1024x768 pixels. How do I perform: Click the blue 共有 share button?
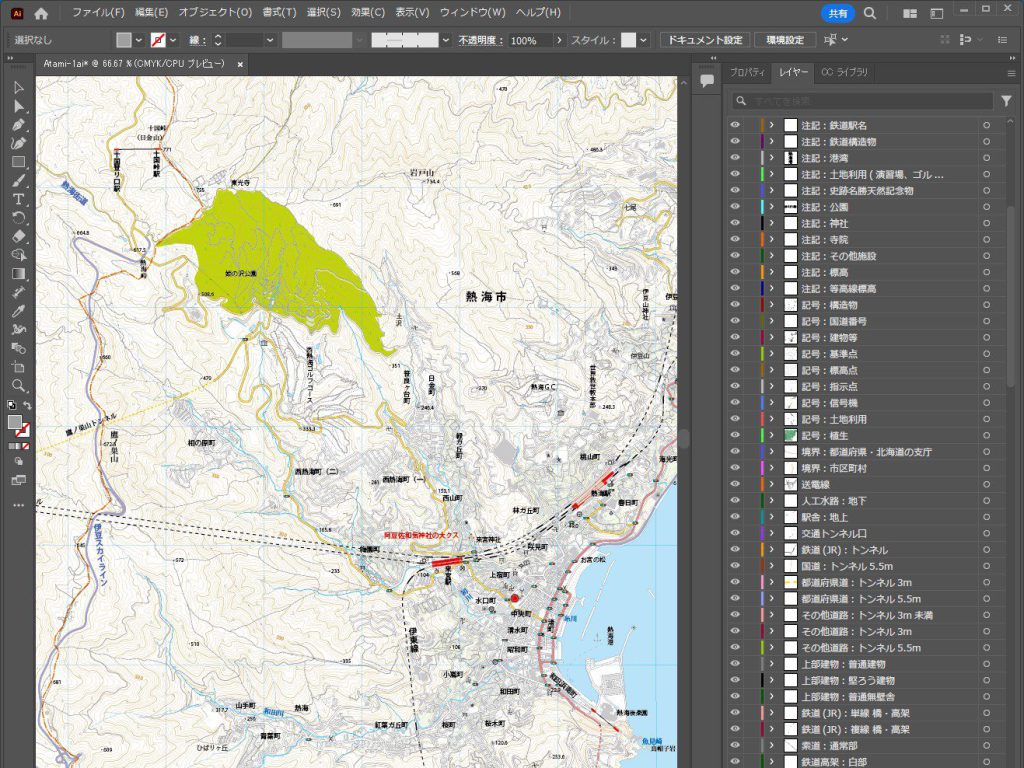coord(837,12)
